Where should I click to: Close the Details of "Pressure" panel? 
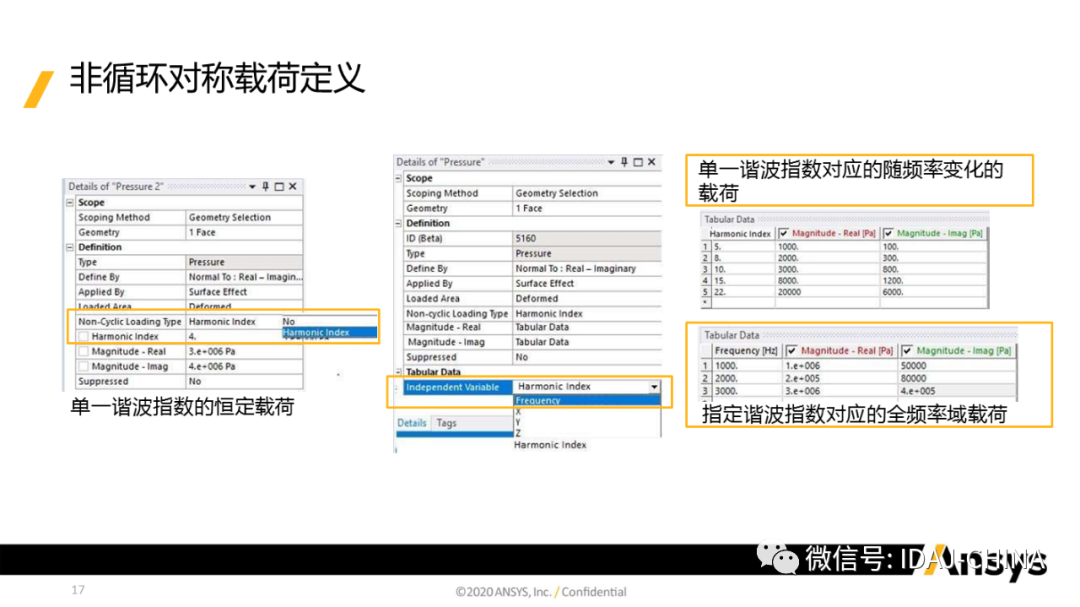[x=652, y=162]
